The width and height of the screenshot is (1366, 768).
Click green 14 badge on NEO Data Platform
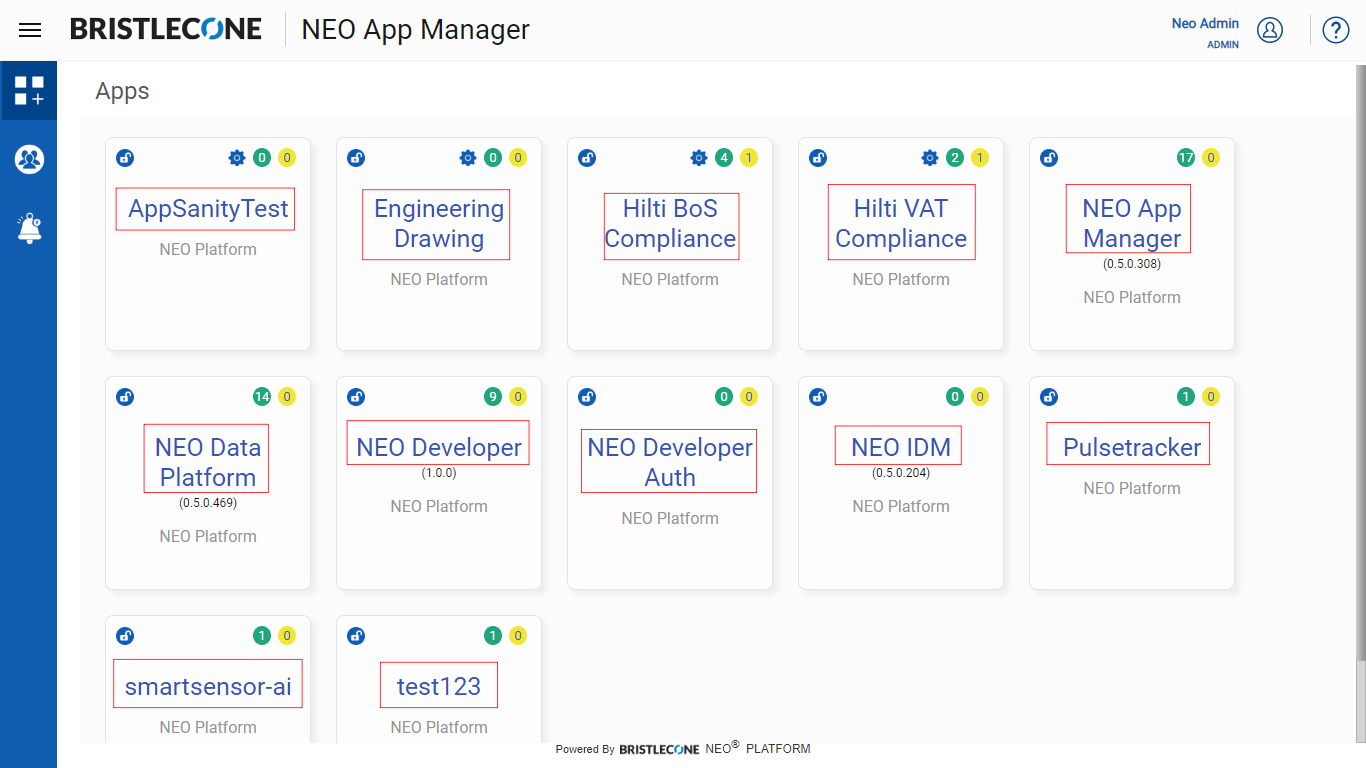click(262, 397)
